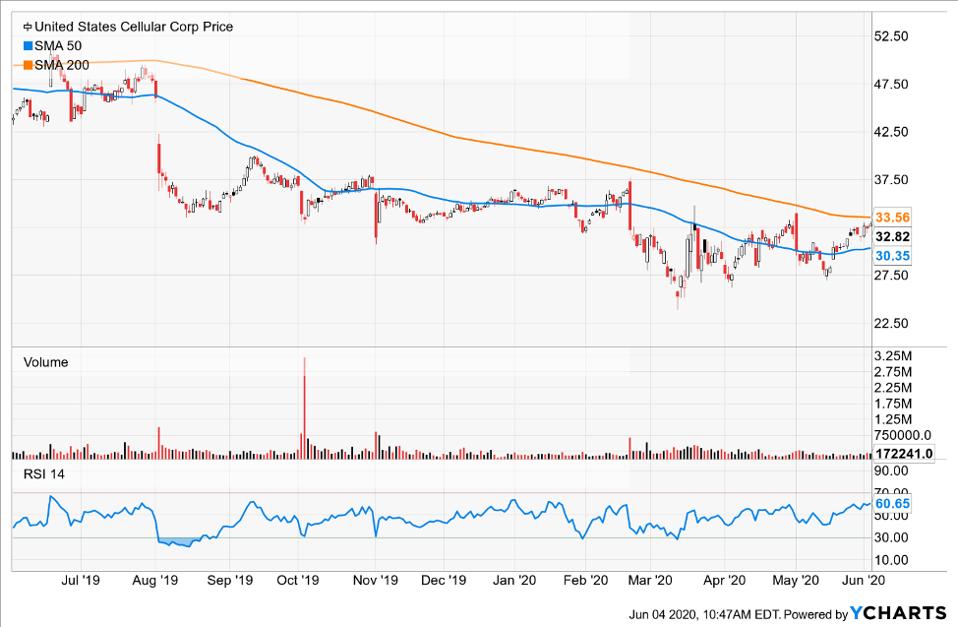This screenshot has width=958, height=627.
Task: Click the 3.25M volume axis label
Action: [x=893, y=356]
